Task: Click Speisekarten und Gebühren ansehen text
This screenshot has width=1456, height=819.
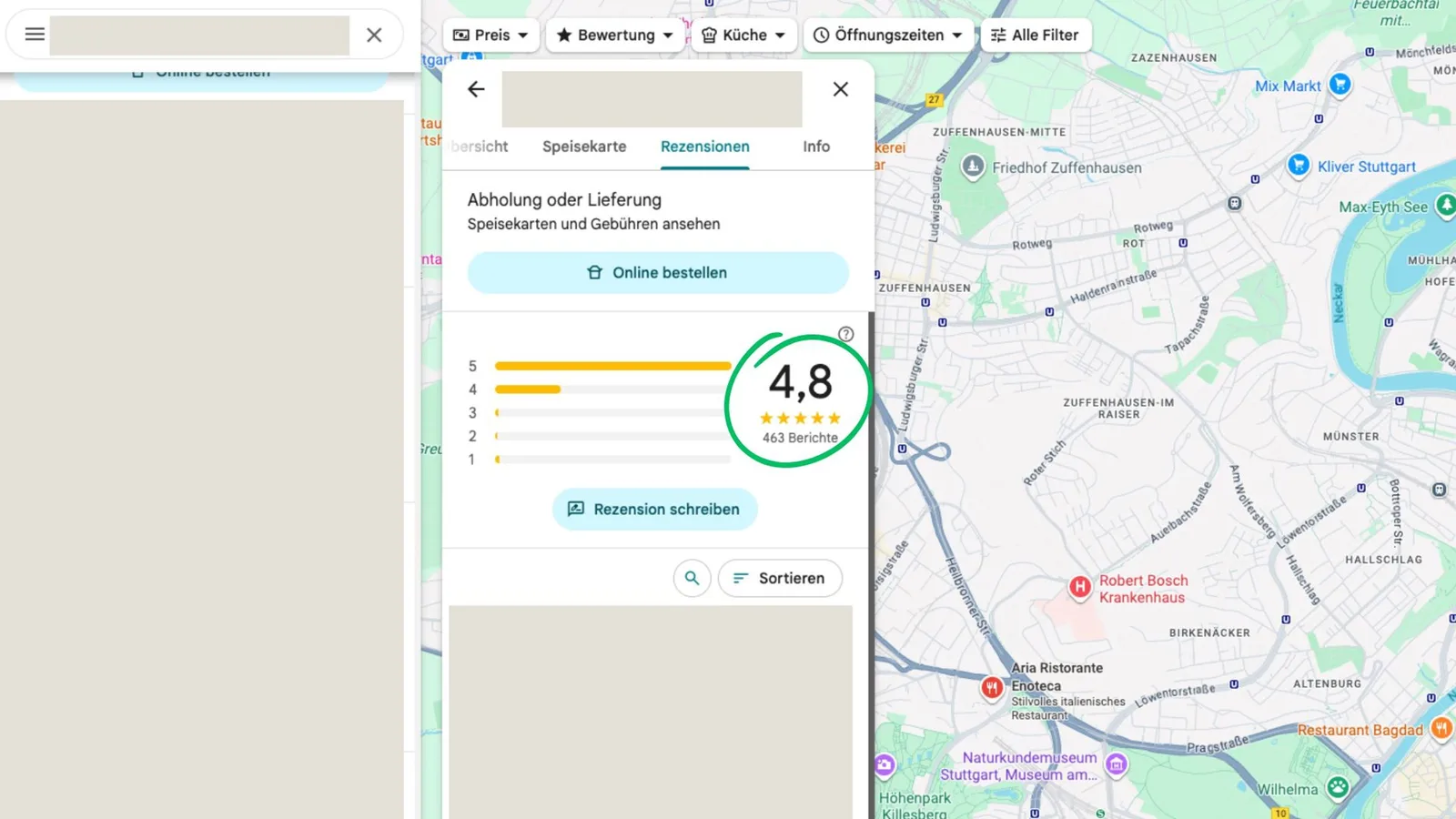Action: click(593, 224)
